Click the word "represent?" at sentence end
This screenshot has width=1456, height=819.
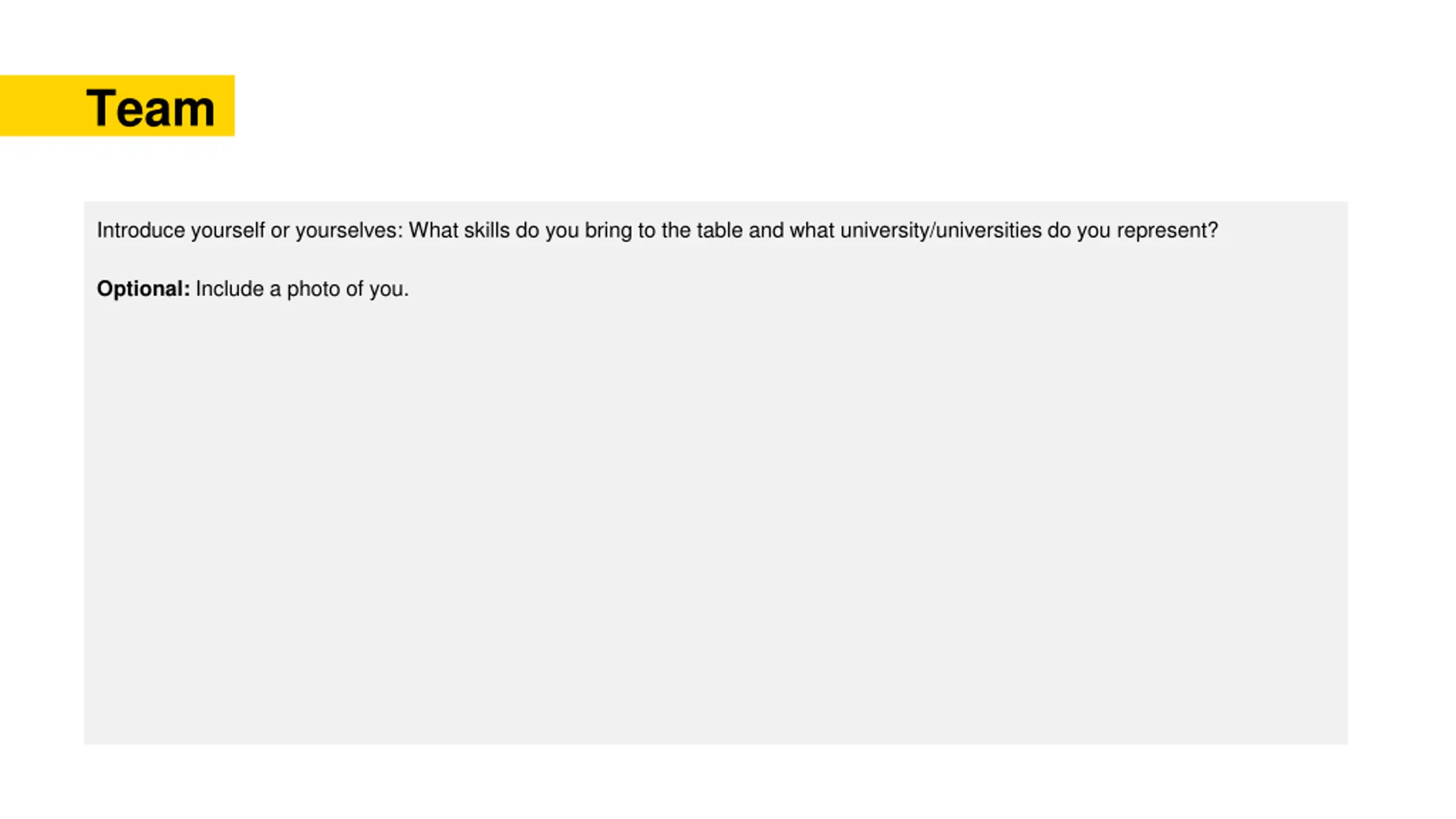(1167, 230)
